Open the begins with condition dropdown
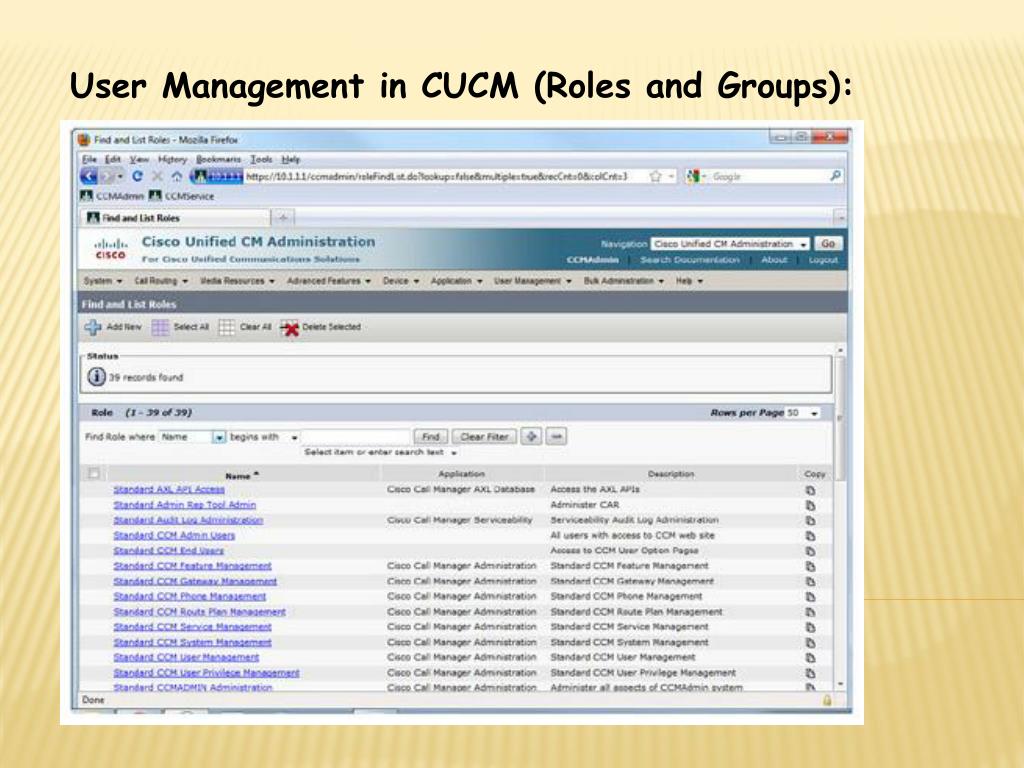 pos(264,437)
